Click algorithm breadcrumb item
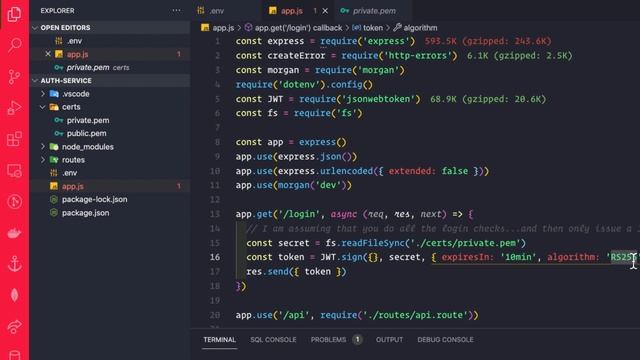Viewport: 640px width, 360px height. tap(420, 28)
